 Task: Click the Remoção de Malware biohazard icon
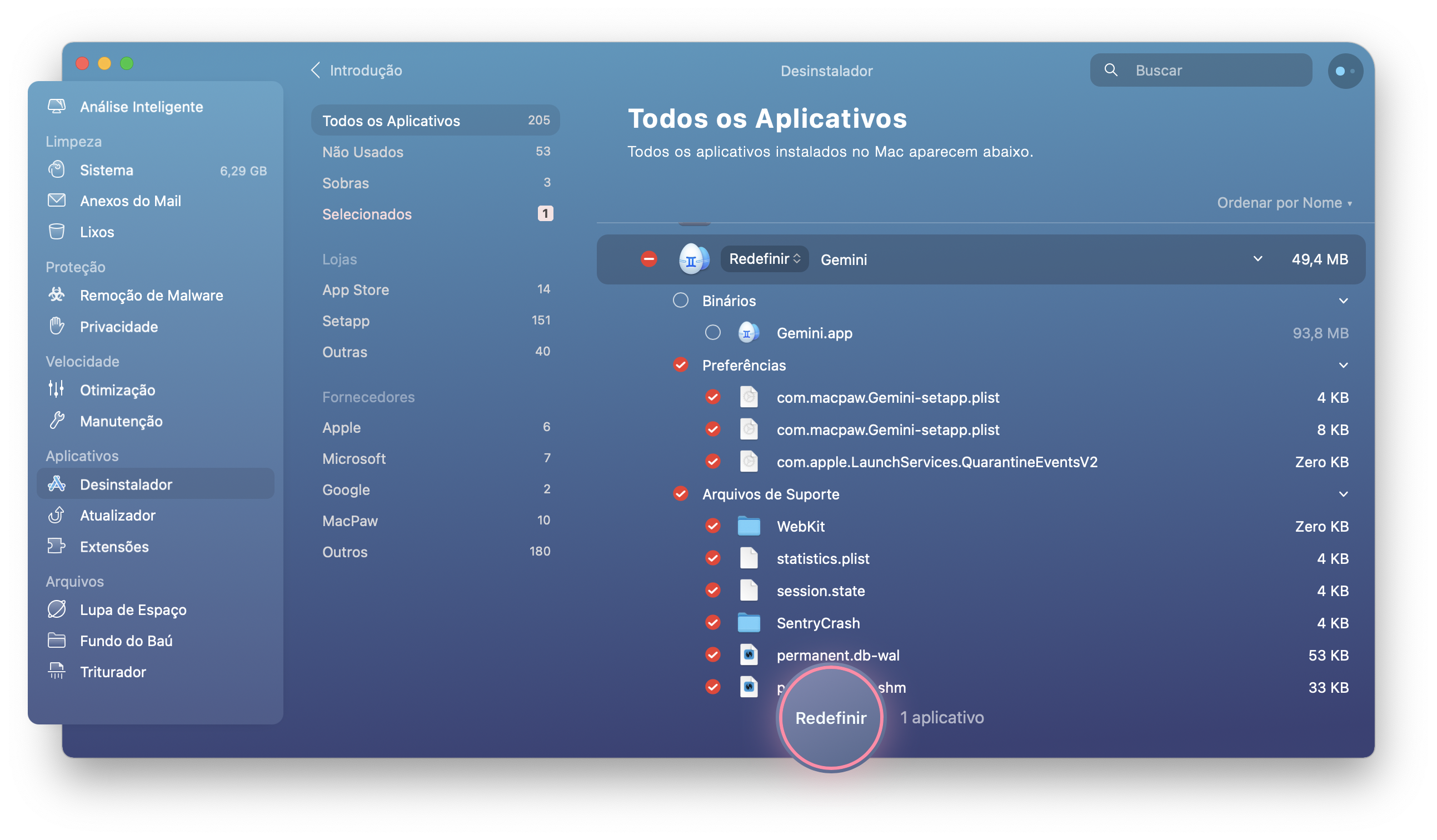pyautogui.click(x=57, y=295)
